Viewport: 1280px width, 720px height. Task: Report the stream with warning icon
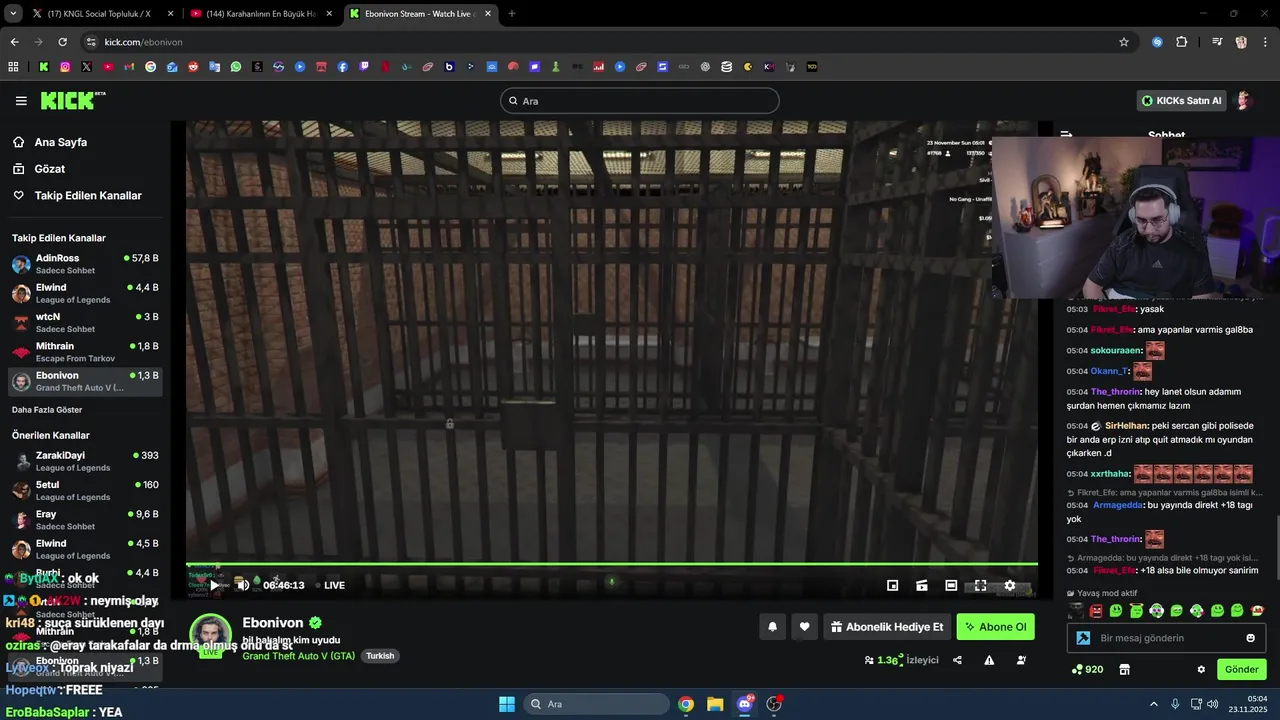(x=989, y=660)
